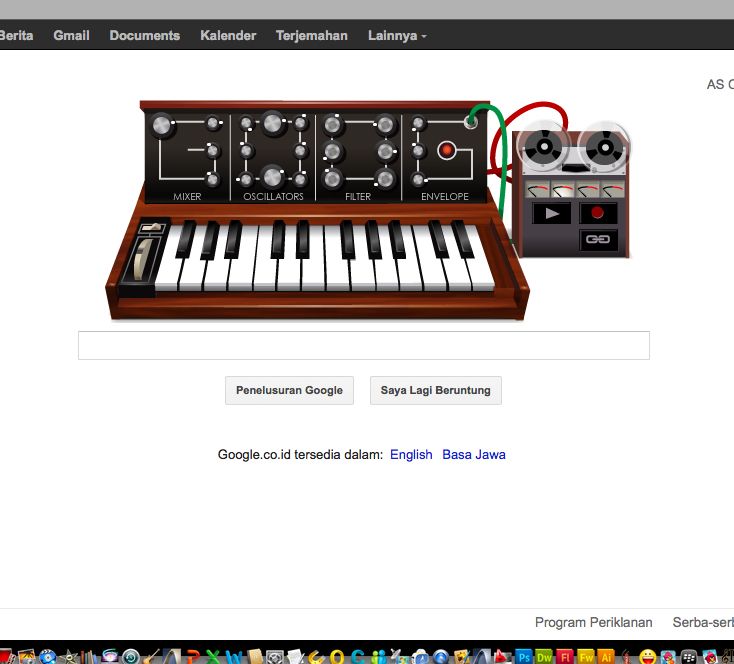Click the large knob in the Mixer section

[x=162, y=125]
